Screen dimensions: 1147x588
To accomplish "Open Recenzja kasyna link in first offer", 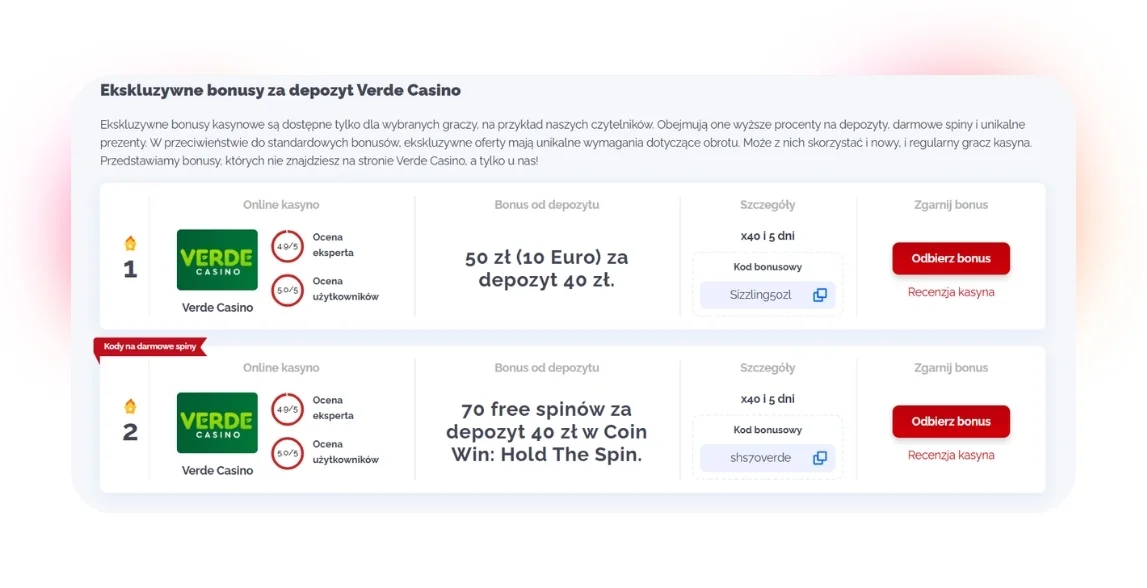I will coord(951,292).
